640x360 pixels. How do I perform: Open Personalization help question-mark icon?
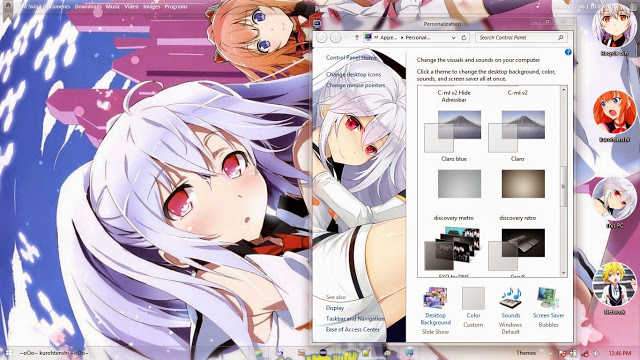pyautogui.click(x=568, y=52)
